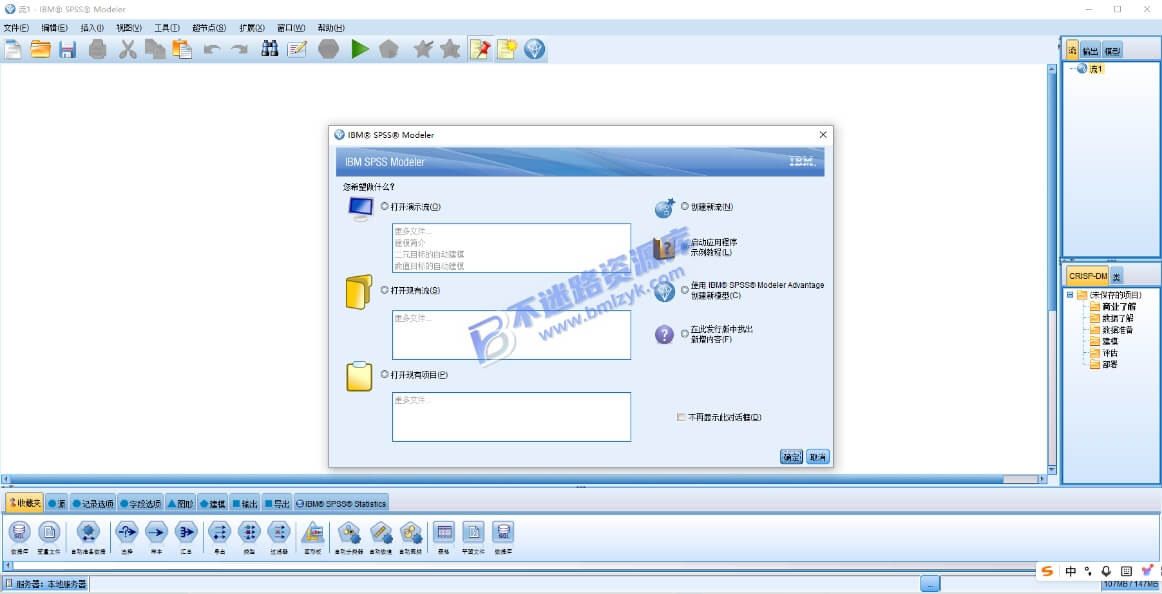Image resolution: width=1162 pixels, height=594 pixels.
Task: Click the binoculars search icon
Action: [270, 50]
